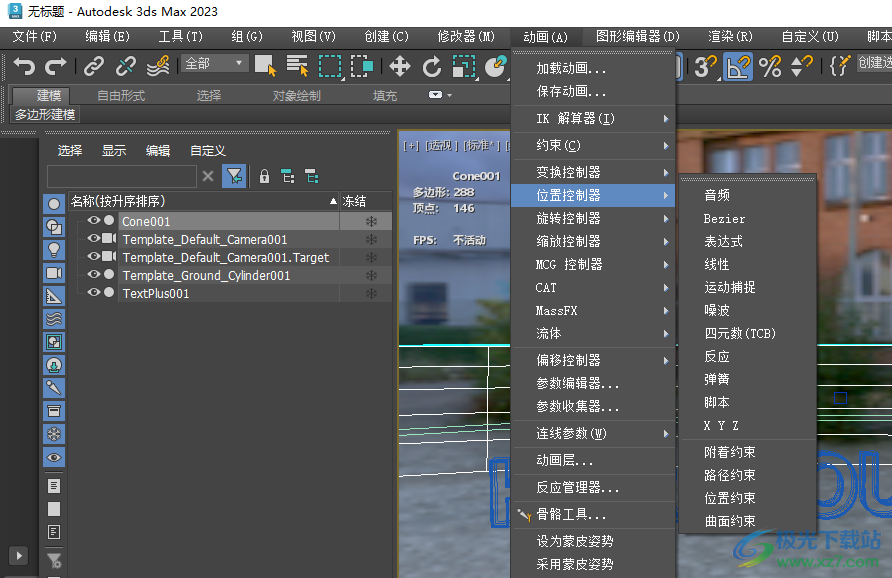The width and height of the screenshot is (892, 578).
Task: Click the viewport [+] label menu
Action: click(411, 146)
